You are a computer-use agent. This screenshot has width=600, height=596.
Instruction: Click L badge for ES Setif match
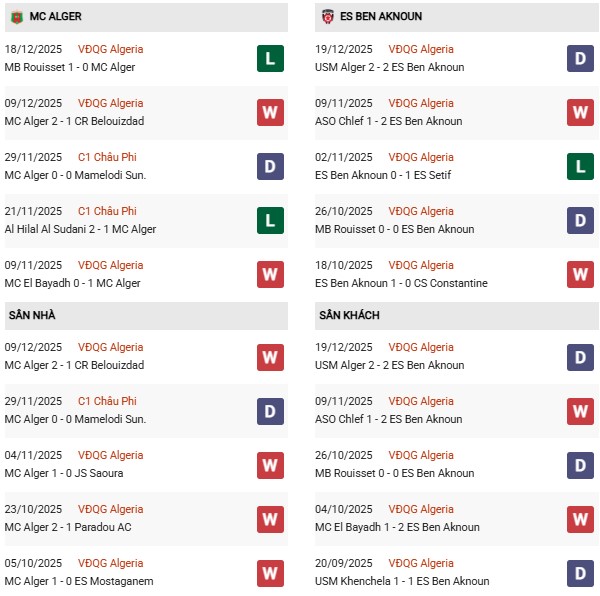point(580,166)
